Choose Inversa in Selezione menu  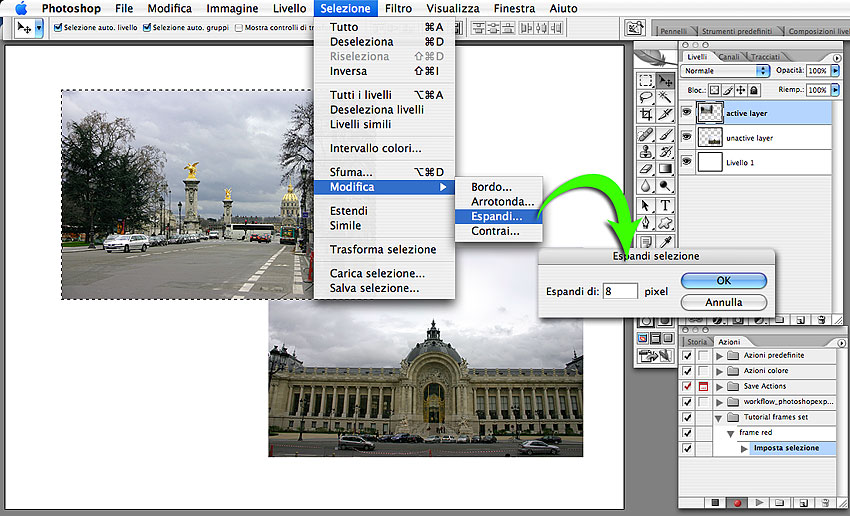click(384, 71)
